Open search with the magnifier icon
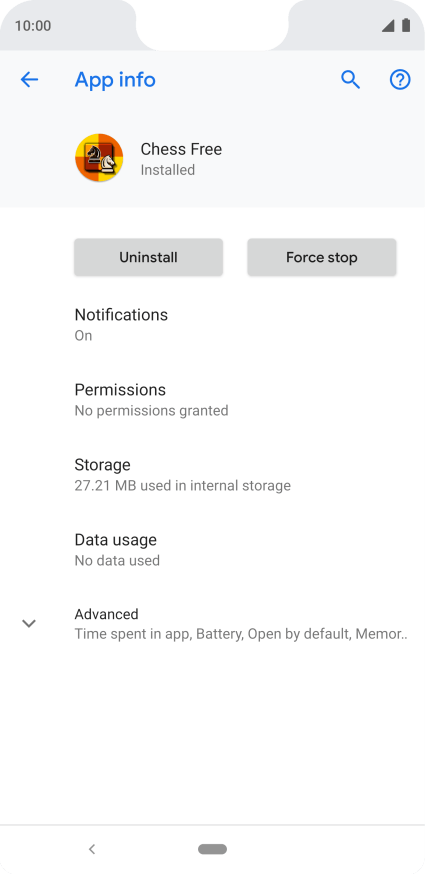Viewport: 425px width, 874px height. (x=350, y=80)
